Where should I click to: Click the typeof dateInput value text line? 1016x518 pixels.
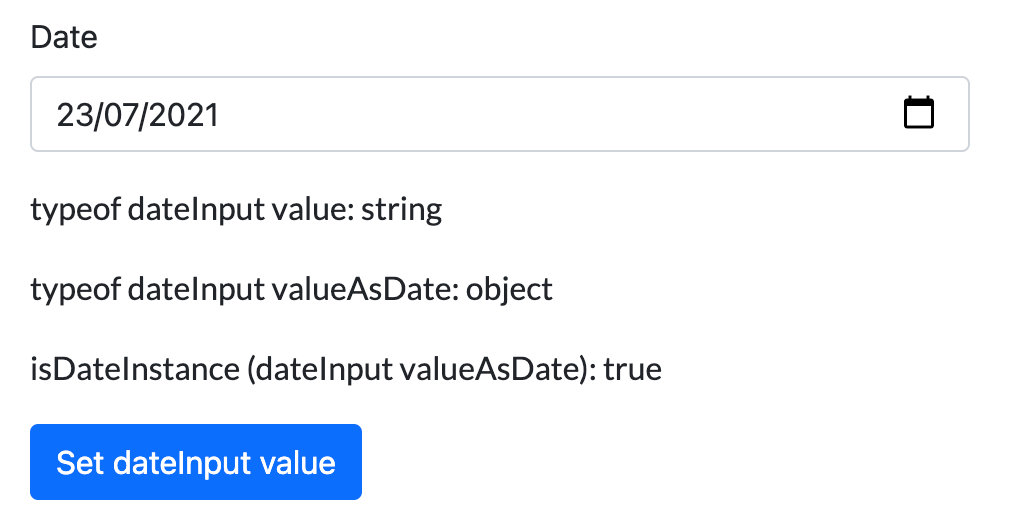(237, 210)
